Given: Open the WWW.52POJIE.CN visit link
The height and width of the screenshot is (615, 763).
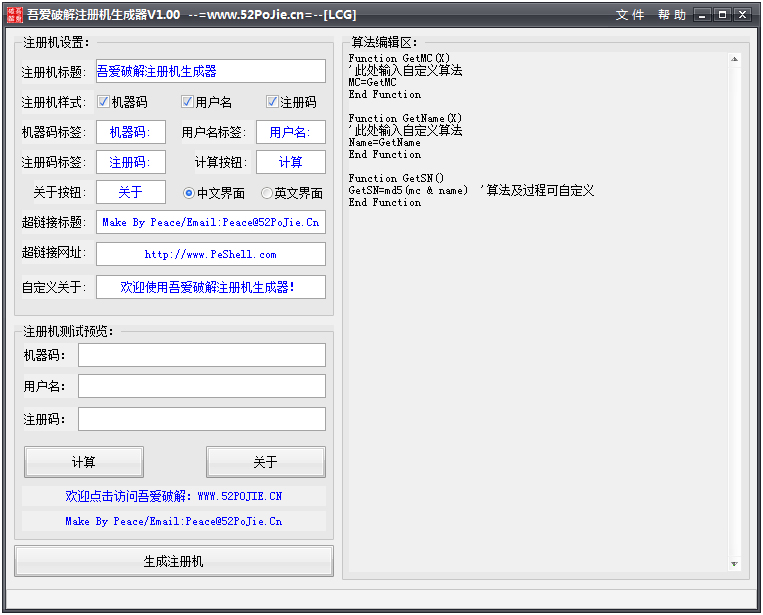Looking at the screenshot, I should [174, 496].
